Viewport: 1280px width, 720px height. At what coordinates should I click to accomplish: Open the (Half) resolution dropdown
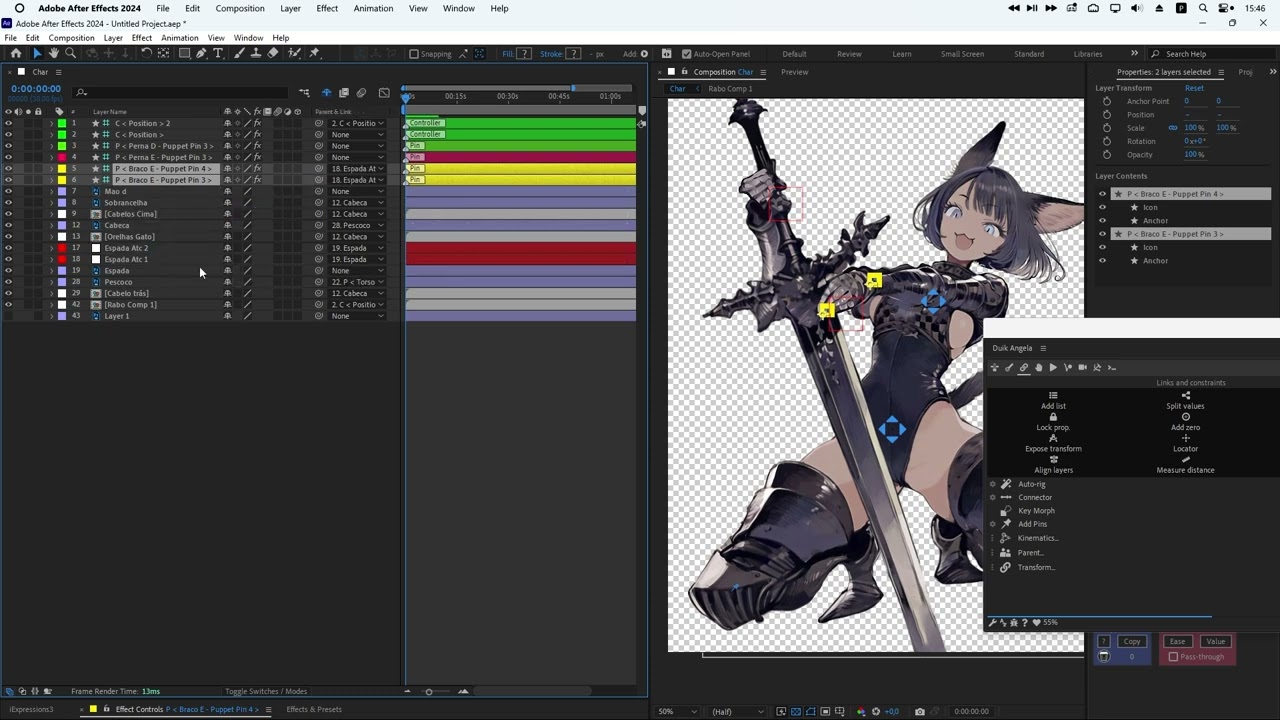click(x=737, y=711)
